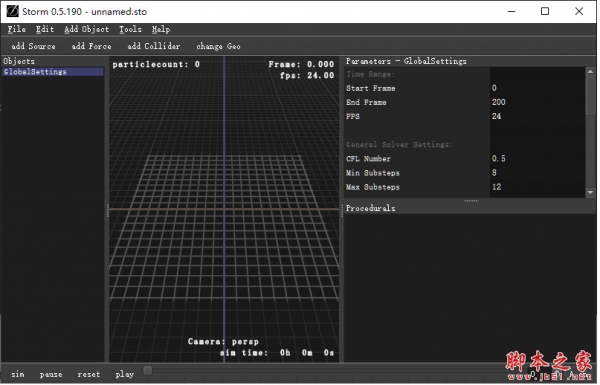Click the sim button

tap(18, 375)
